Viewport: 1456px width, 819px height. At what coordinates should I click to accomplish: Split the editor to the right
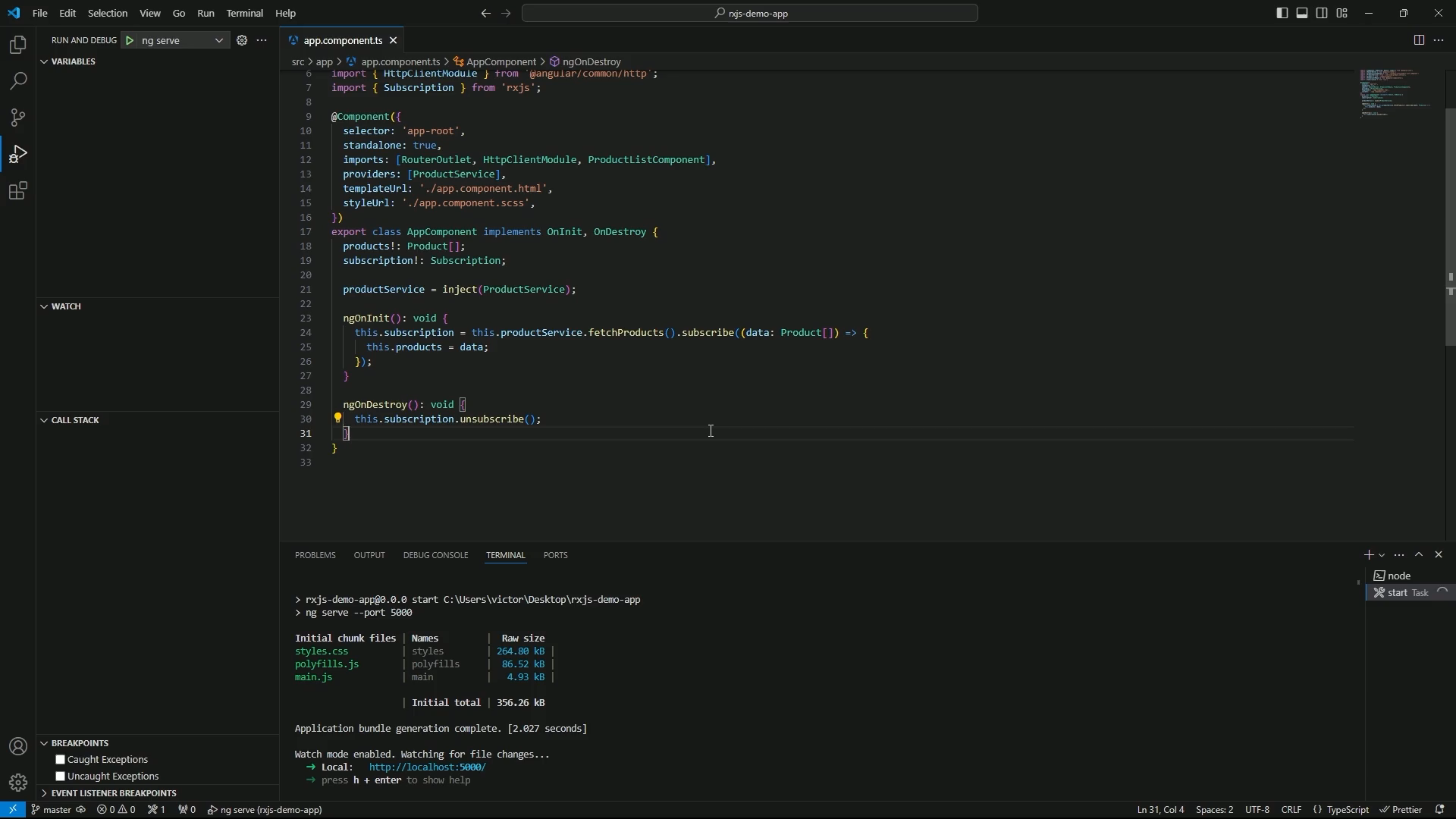pyautogui.click(x=1418, y=40)
